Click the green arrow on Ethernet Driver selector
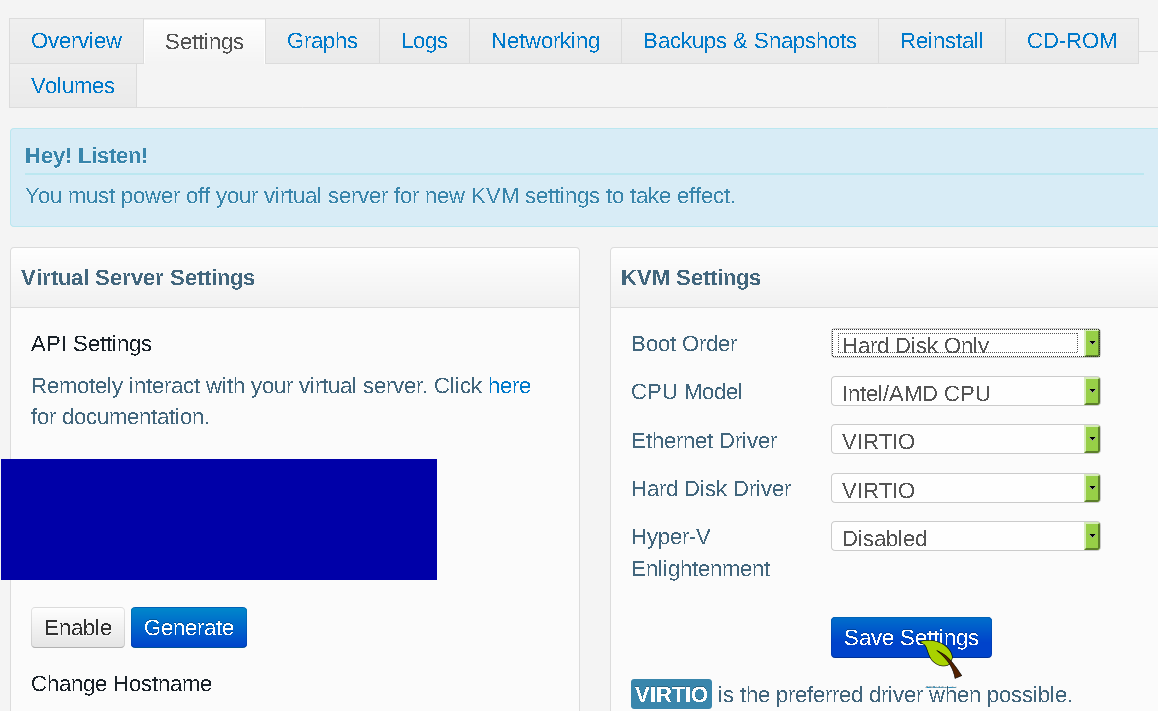Screen dimensions: 1158x711 point(1093,439)
